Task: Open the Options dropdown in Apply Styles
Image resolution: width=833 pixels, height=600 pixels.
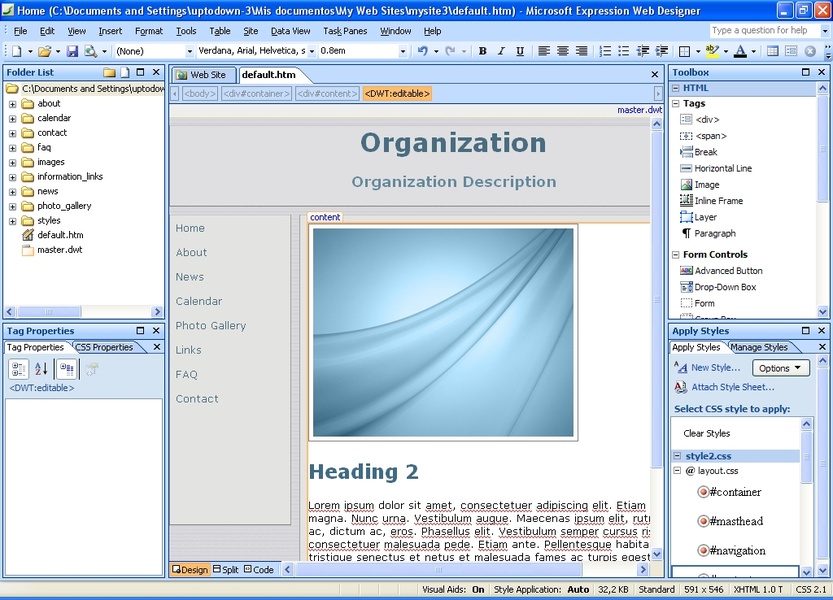Action: tap(780, 368)
